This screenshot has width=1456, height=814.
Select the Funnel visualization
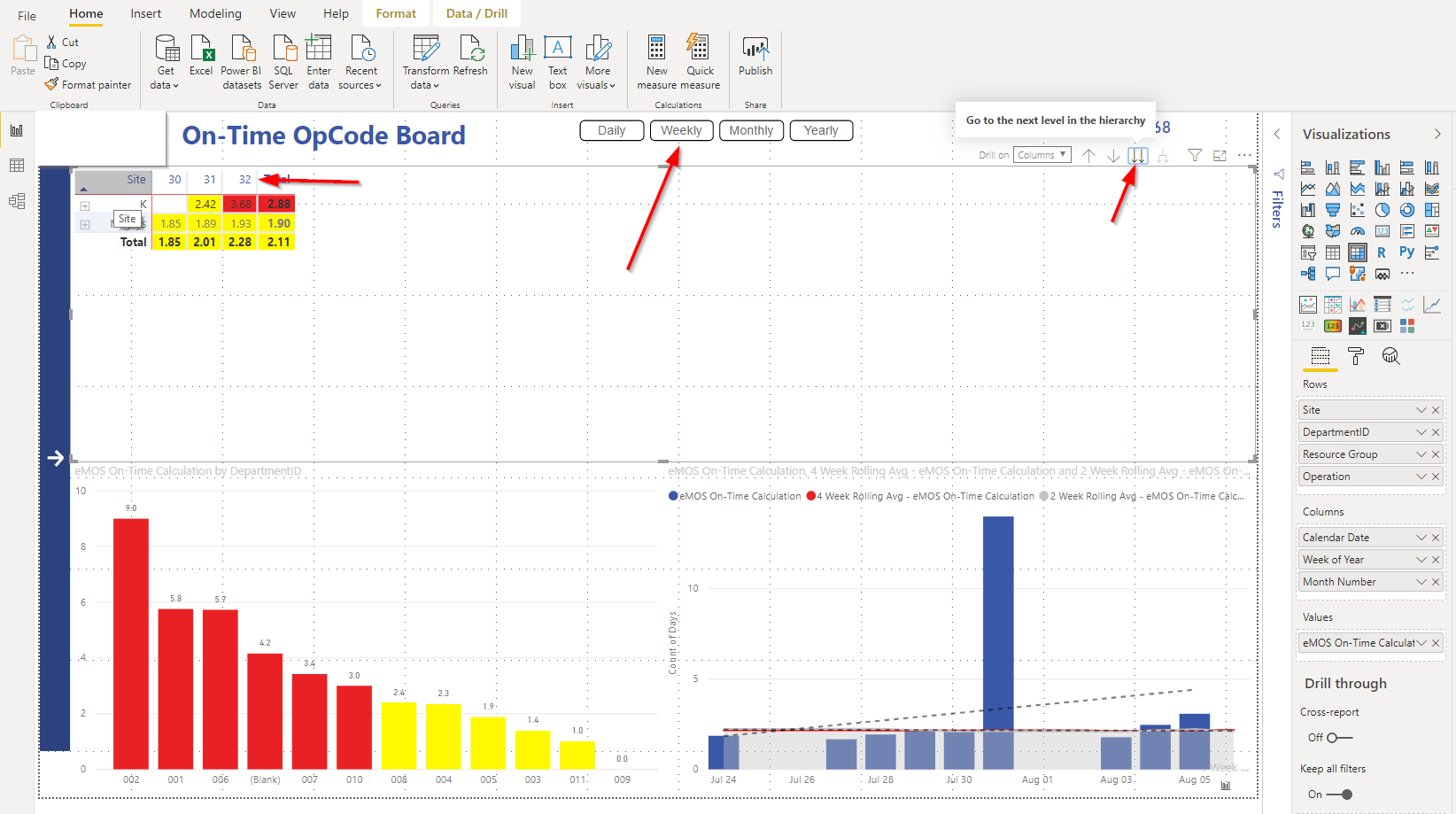pos(1333,210)
